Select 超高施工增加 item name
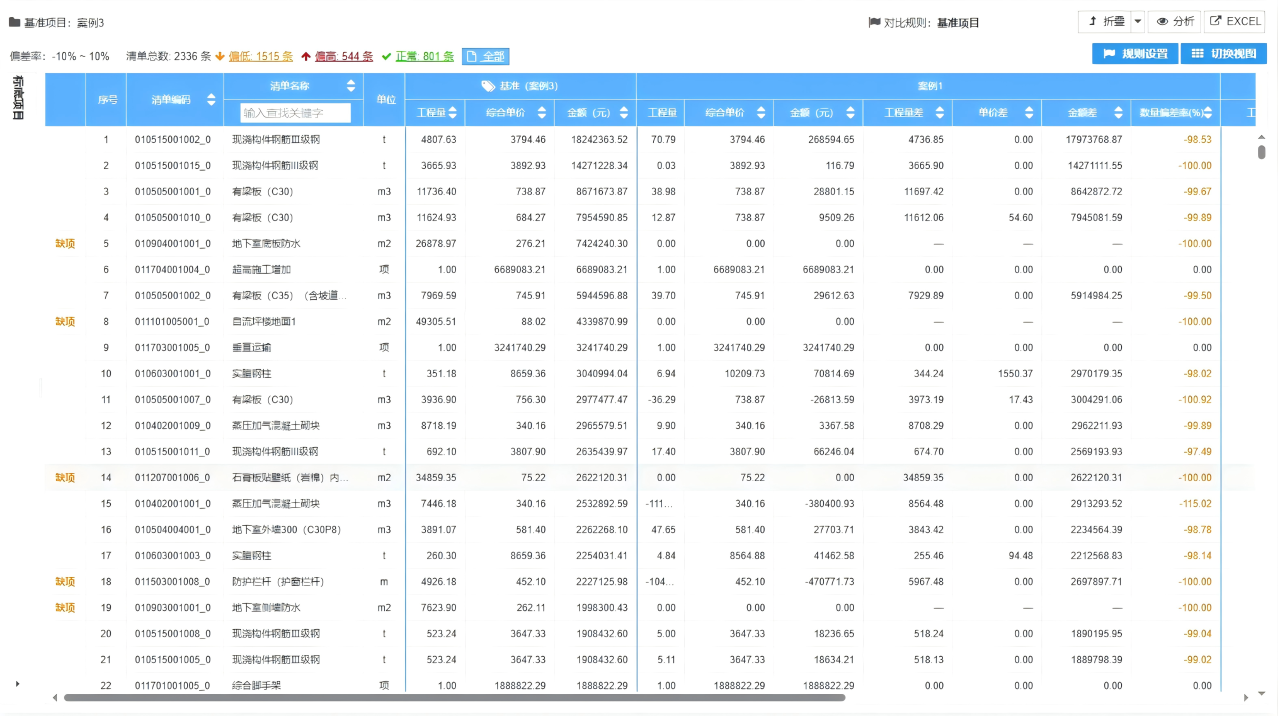The width and height of the screenshot is (1280, 716). (261, 270)
